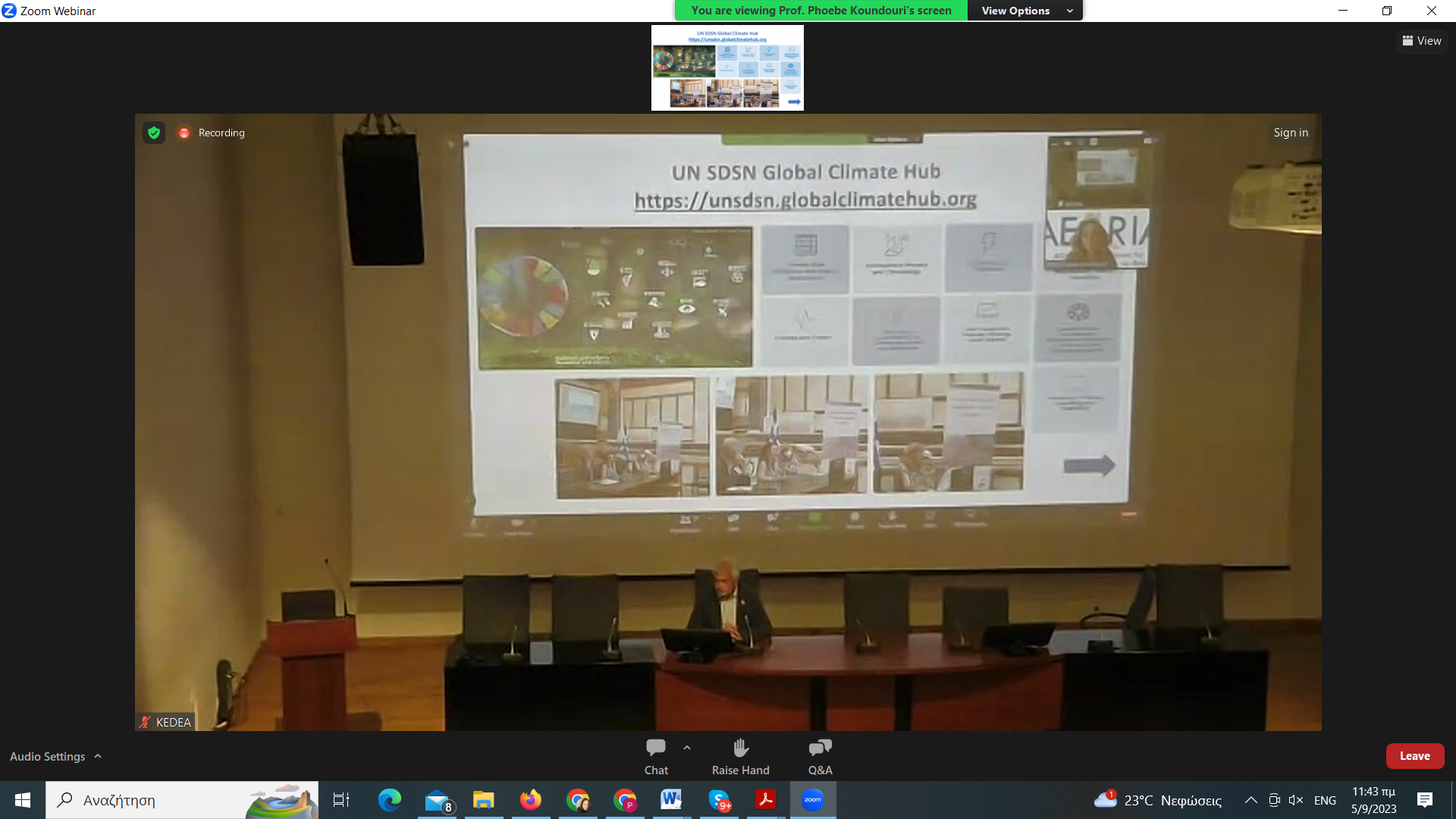This screenshot has height=819, width=1456.
Task: Open the View layout menu
Action: (x=1422, y=41)
